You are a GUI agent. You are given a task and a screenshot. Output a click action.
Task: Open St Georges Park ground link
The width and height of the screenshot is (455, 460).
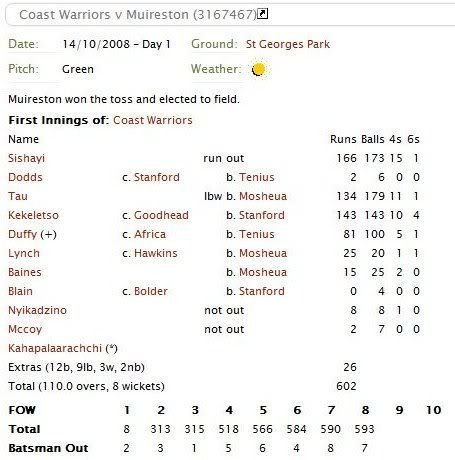pos(288,44)
